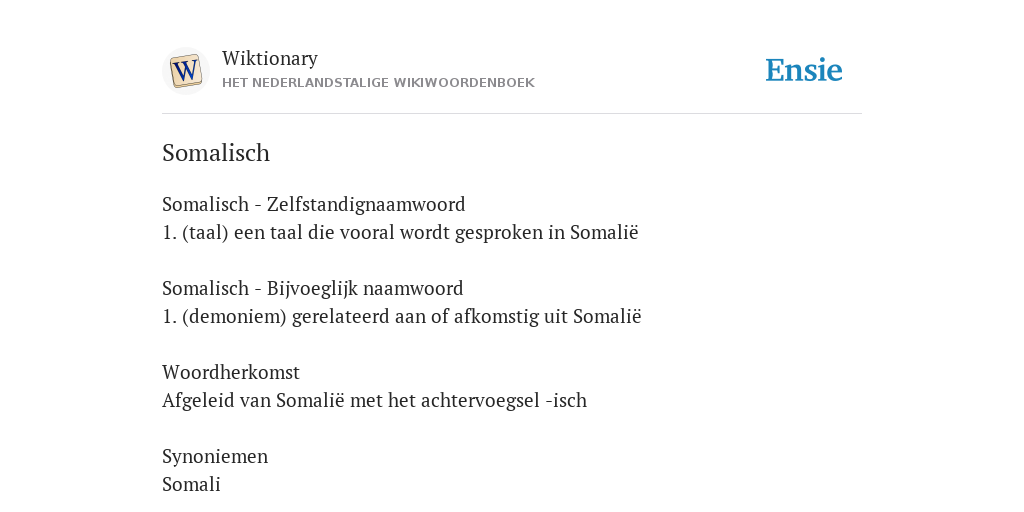Click the Wiktionary source title
The width and height of the screenshot is (1024, 512).
[x=270, y=58]
